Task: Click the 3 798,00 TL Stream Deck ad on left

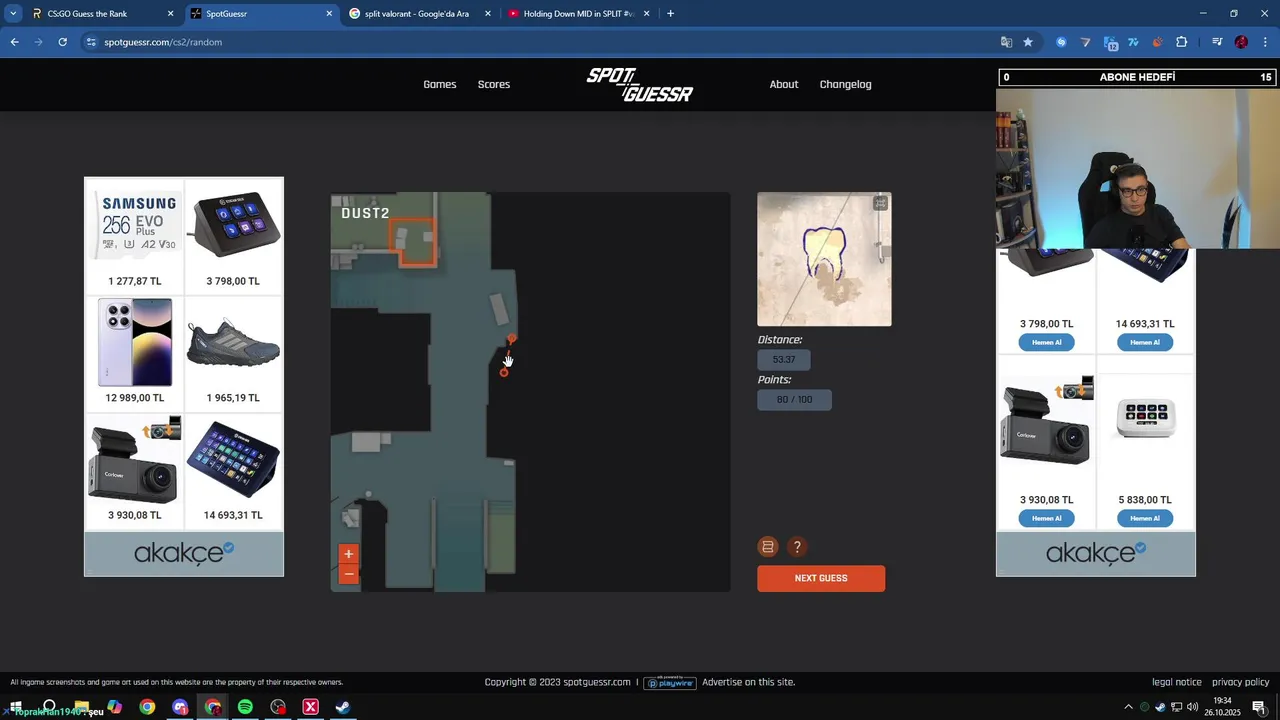Action: [233, 238]
